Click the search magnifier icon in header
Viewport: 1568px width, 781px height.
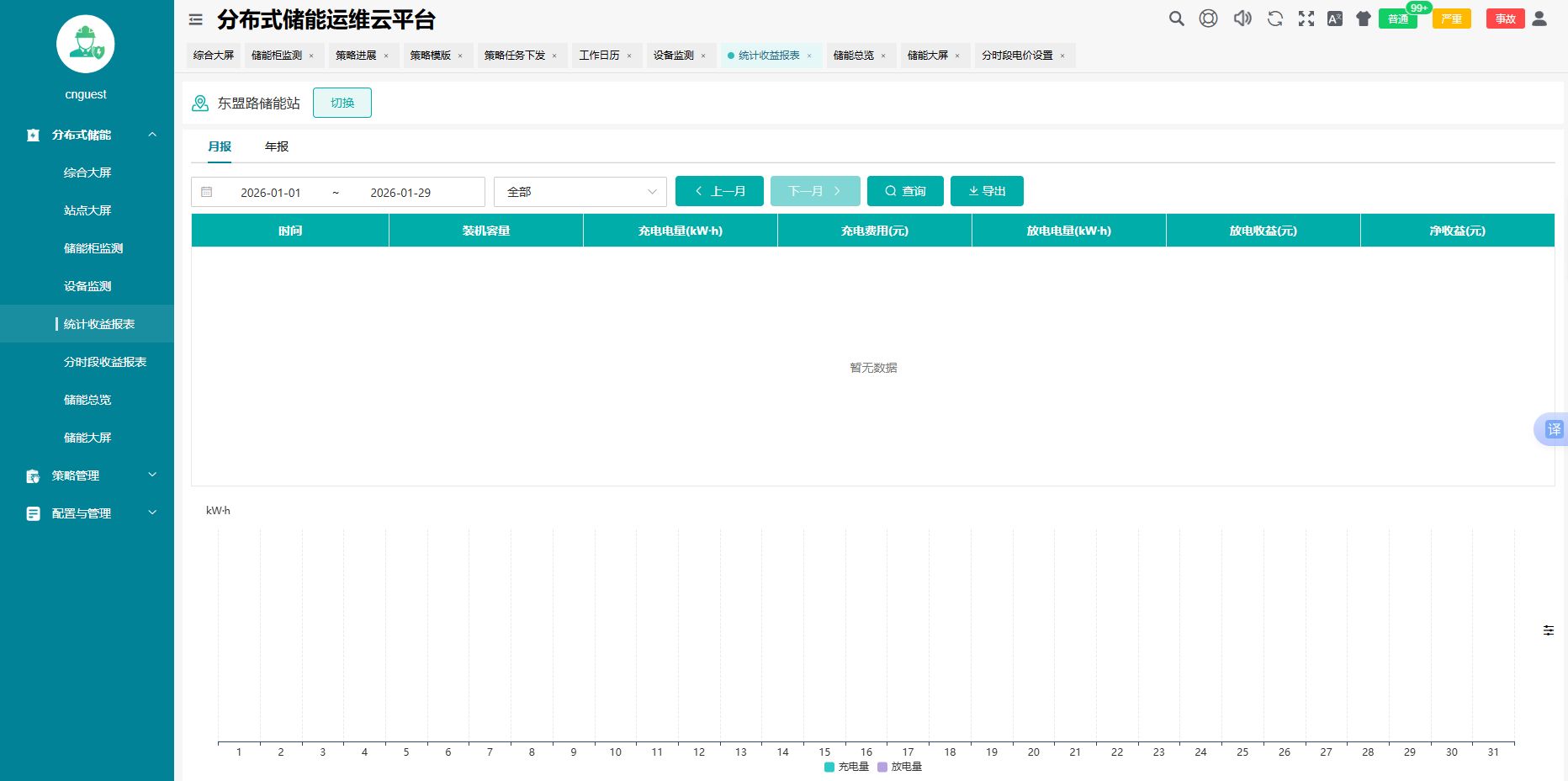(1176, 19)
